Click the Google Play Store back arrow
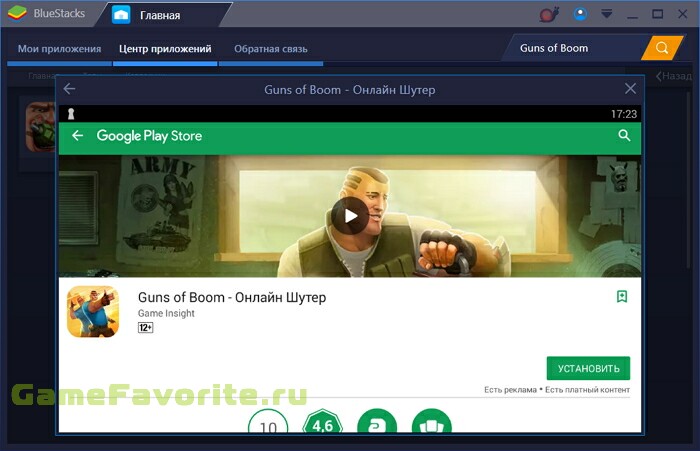This screenshot has height=451, width=700. pos(77,135)
